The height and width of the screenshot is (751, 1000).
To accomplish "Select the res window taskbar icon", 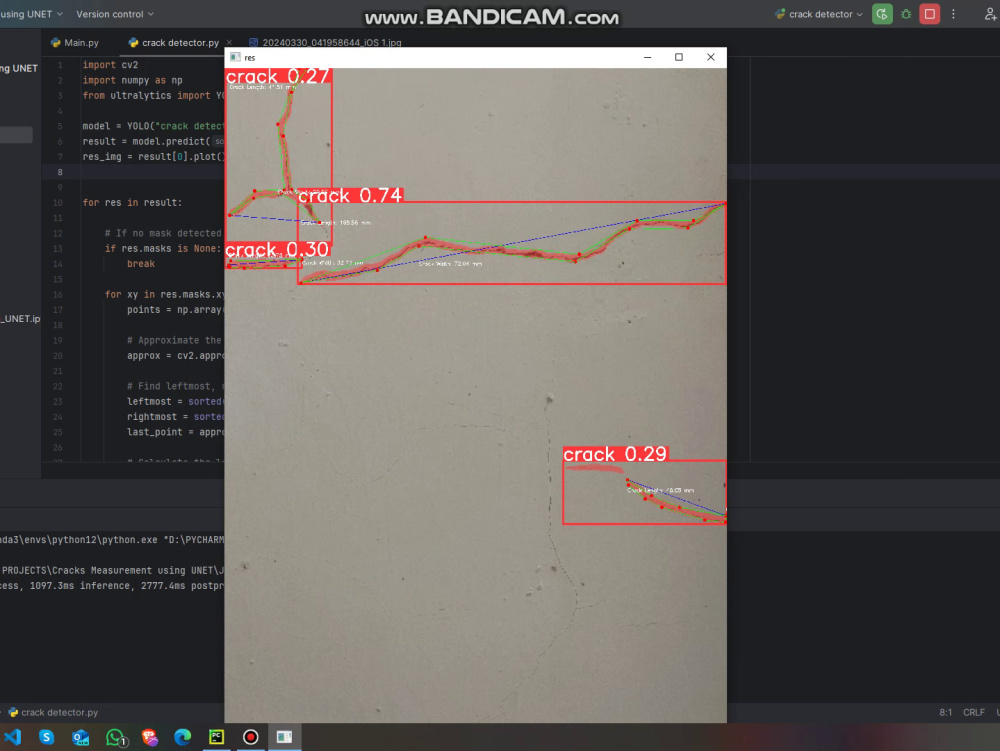I will pos(284,737).
